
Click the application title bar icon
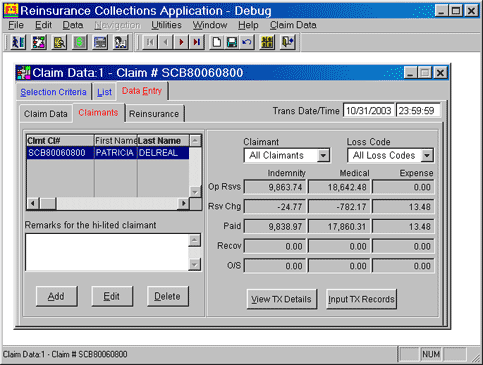coord(11,10)
